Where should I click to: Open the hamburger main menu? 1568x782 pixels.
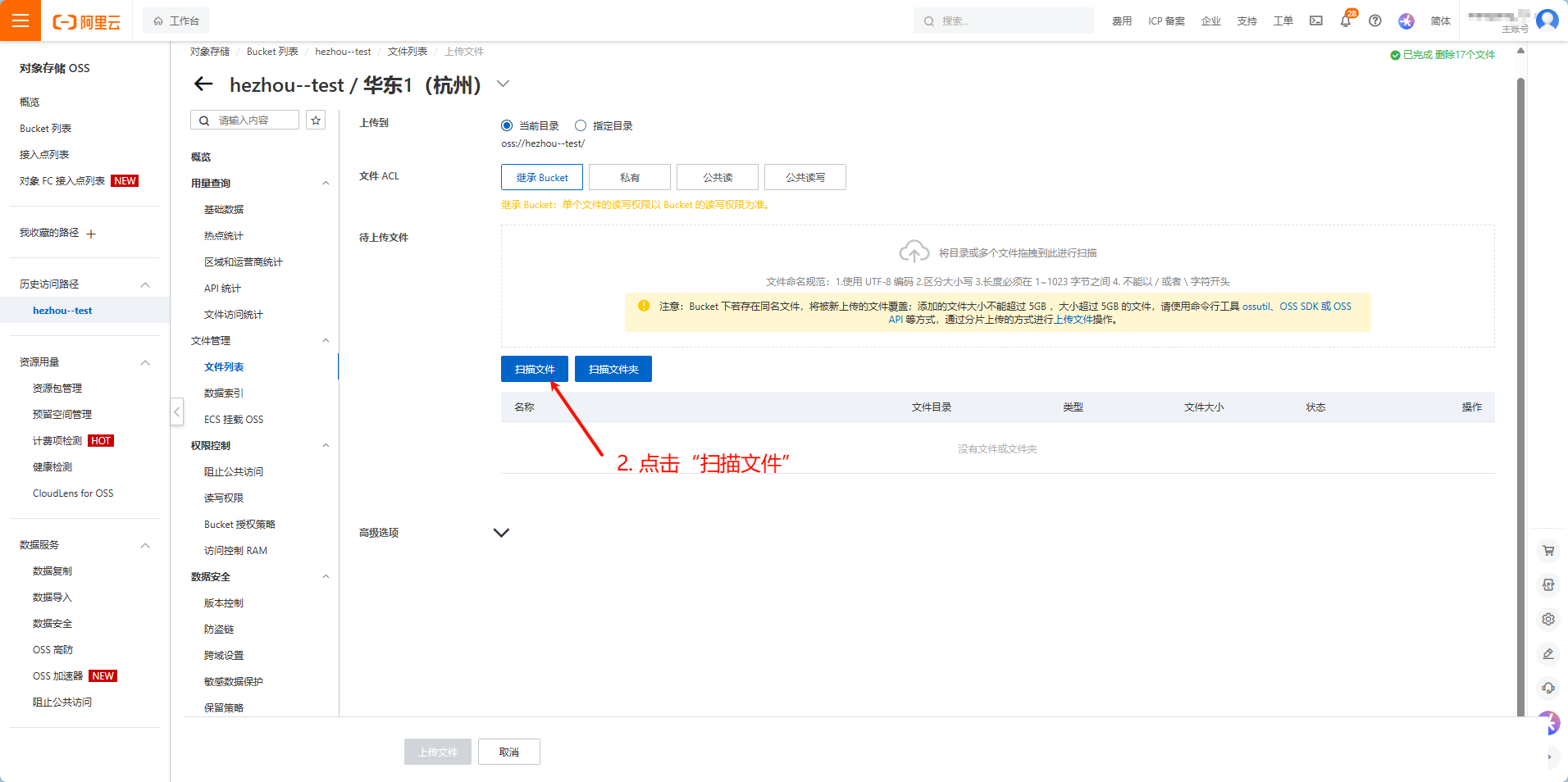click(x=21, y=20)
